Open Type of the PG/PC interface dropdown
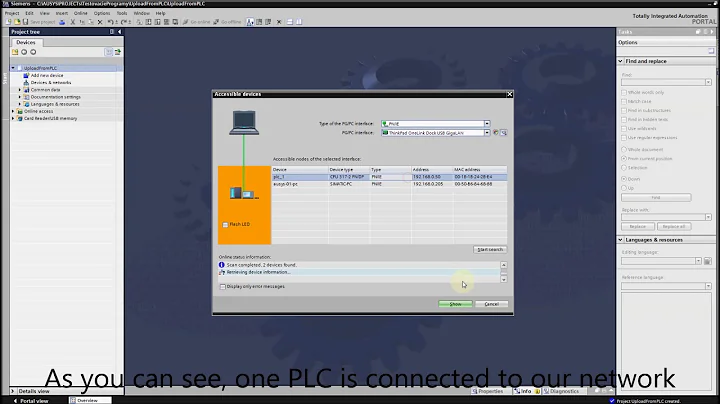Image resolution: width=720 pixels, height=404 pixels. point(487,123)
